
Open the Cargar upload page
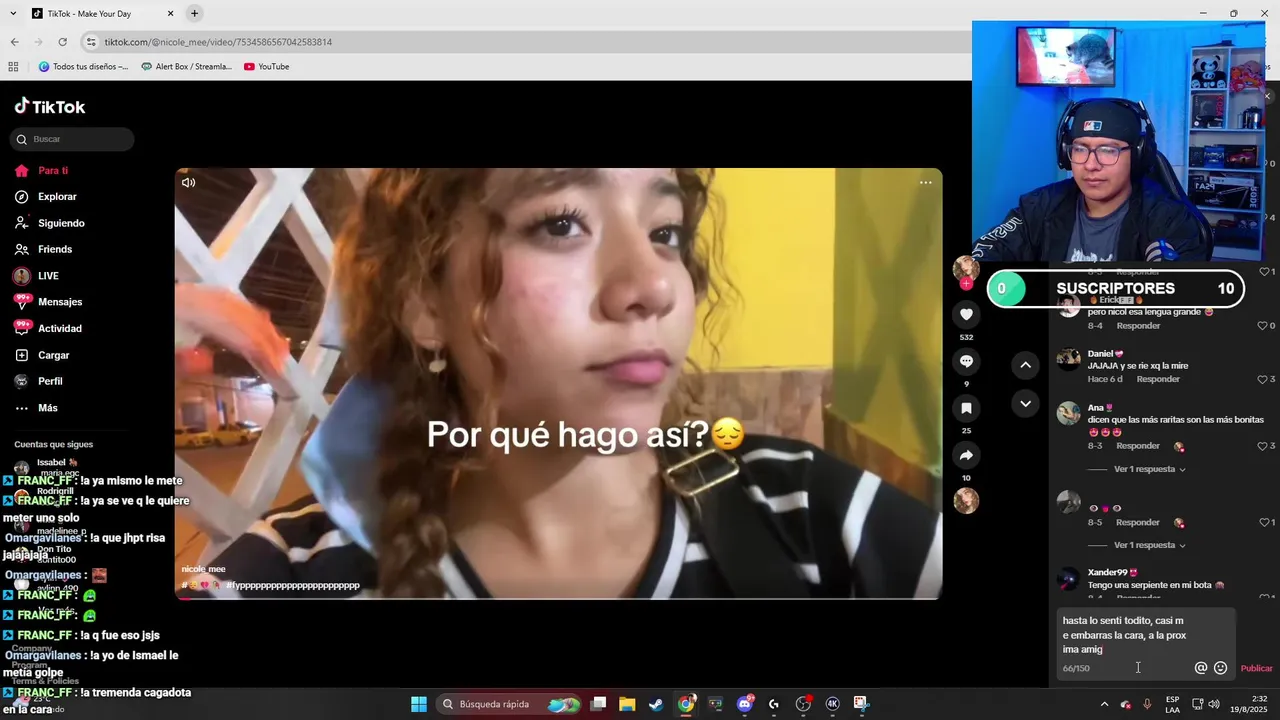pyautogui.click(x=54, y=355)
